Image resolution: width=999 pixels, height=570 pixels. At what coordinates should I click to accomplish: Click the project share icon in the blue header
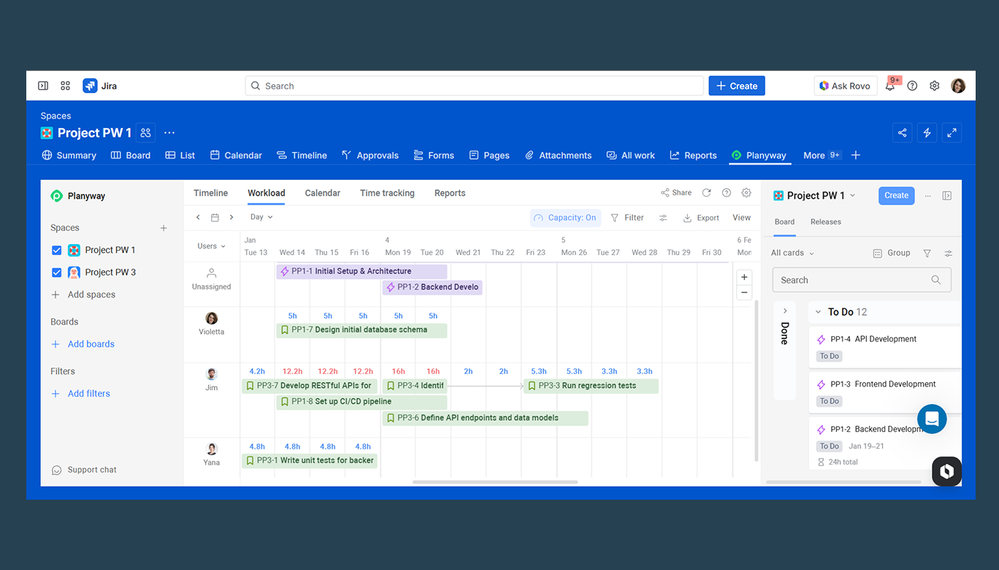902,132
